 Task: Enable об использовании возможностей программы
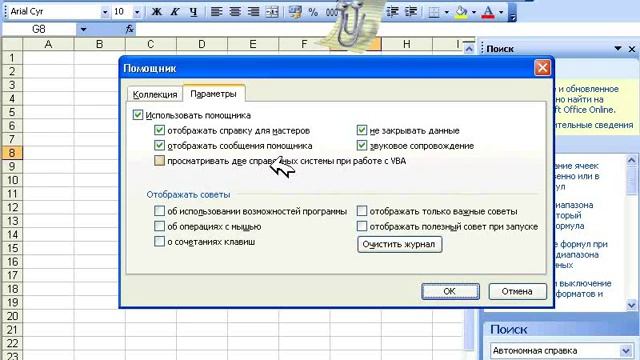[159, 211]
